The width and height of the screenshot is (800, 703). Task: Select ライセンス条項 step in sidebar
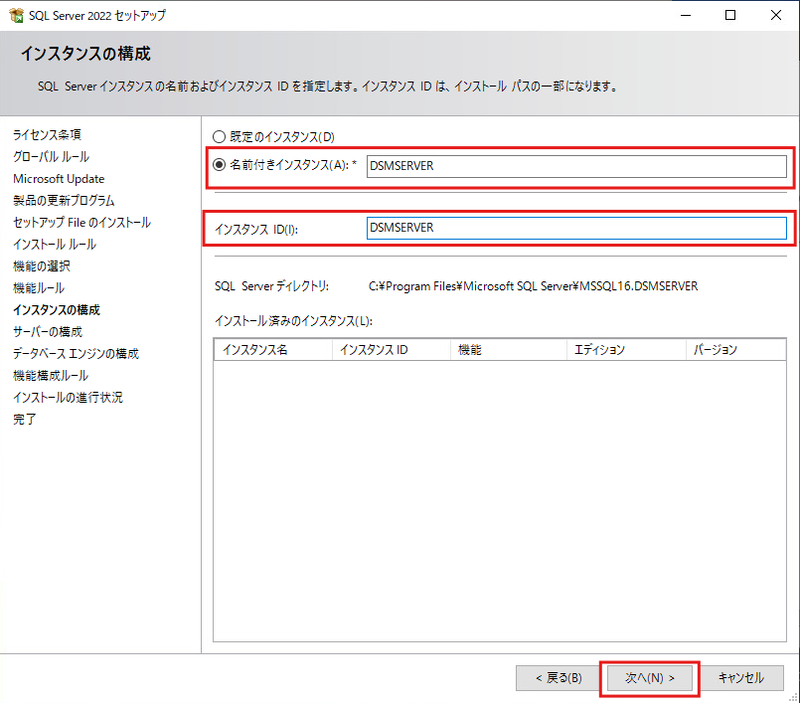click(47, 135)
